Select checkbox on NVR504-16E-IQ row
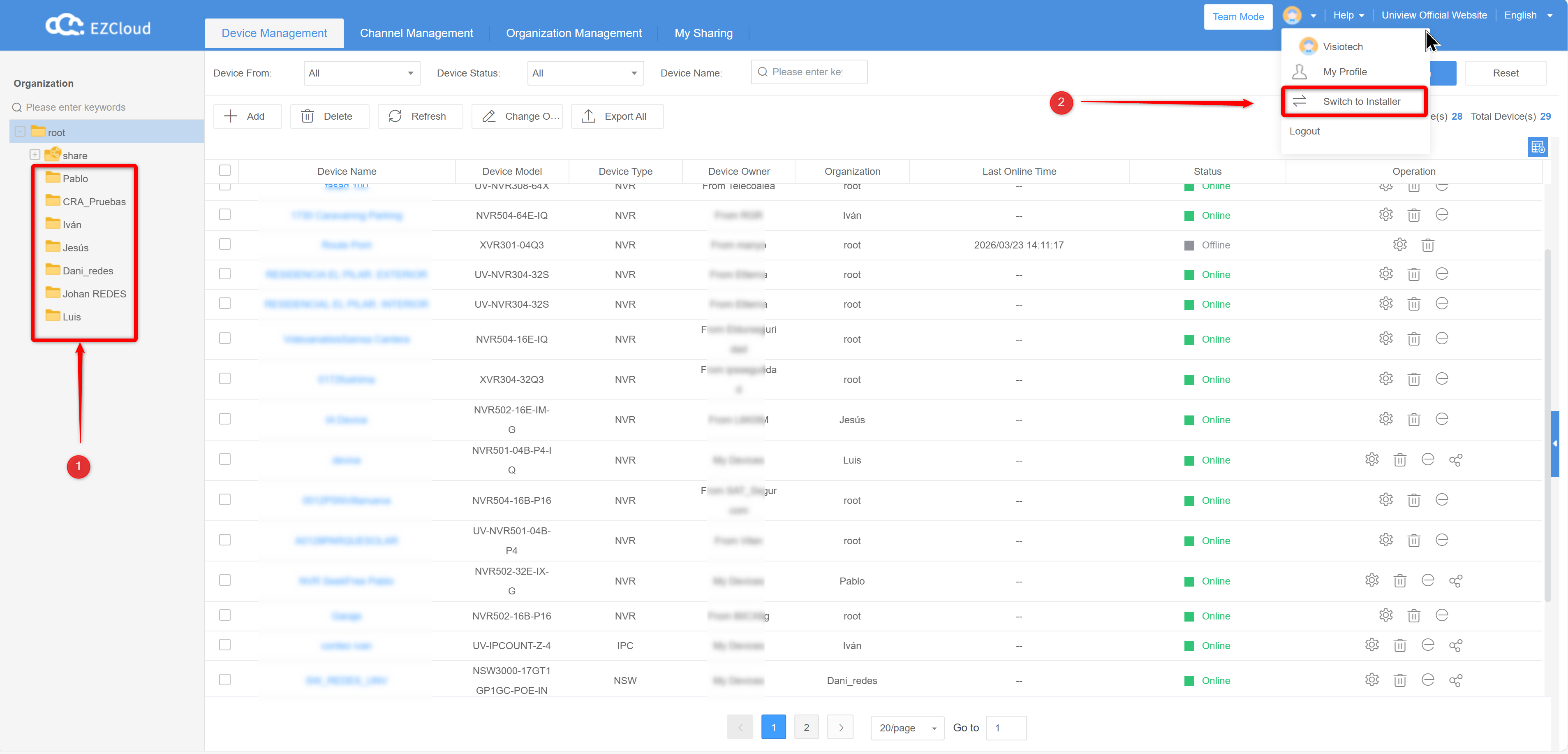 (x=224, y=338)
